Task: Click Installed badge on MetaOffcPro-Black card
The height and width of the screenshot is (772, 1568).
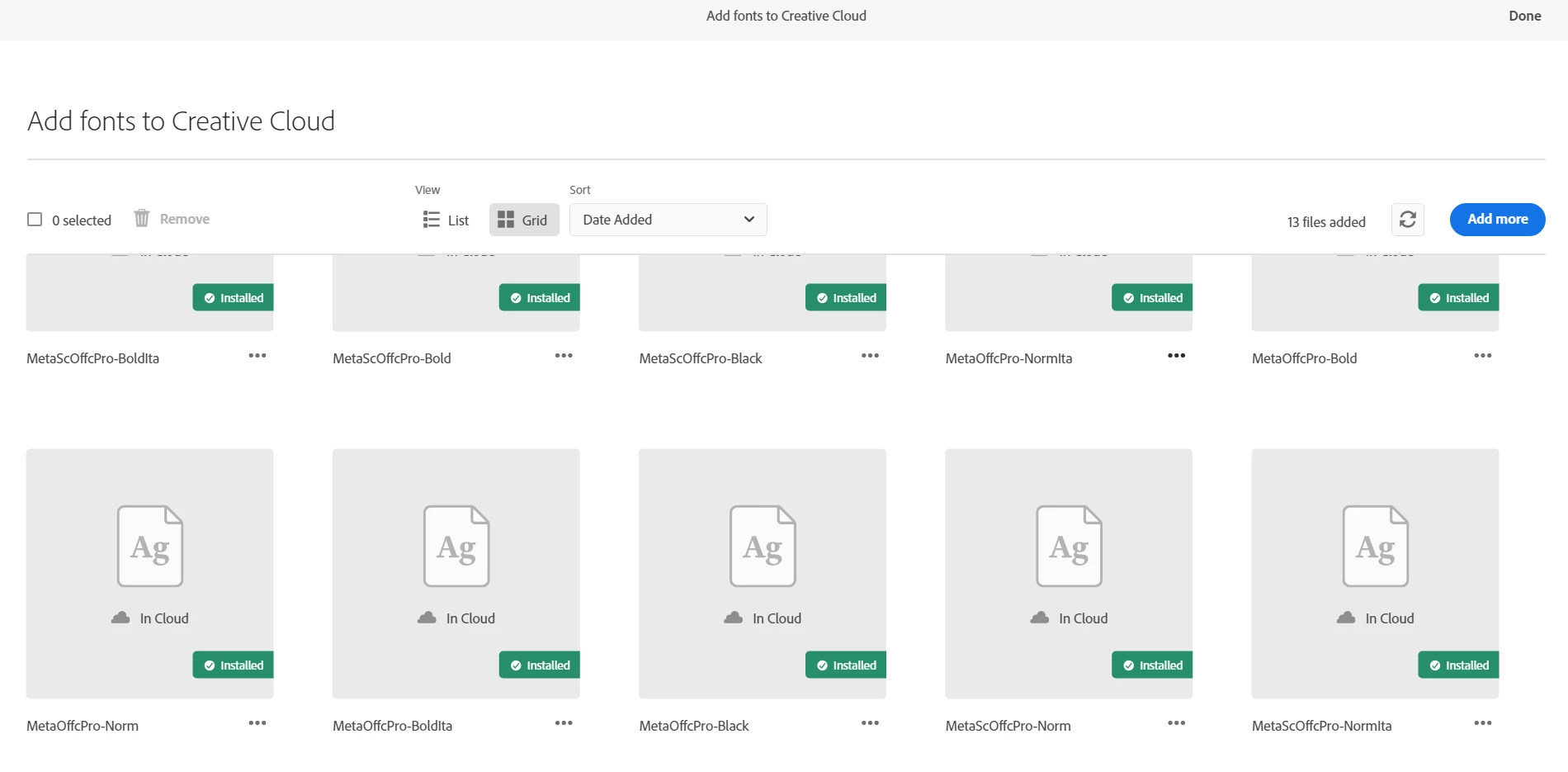Action: tap(846, 665)
